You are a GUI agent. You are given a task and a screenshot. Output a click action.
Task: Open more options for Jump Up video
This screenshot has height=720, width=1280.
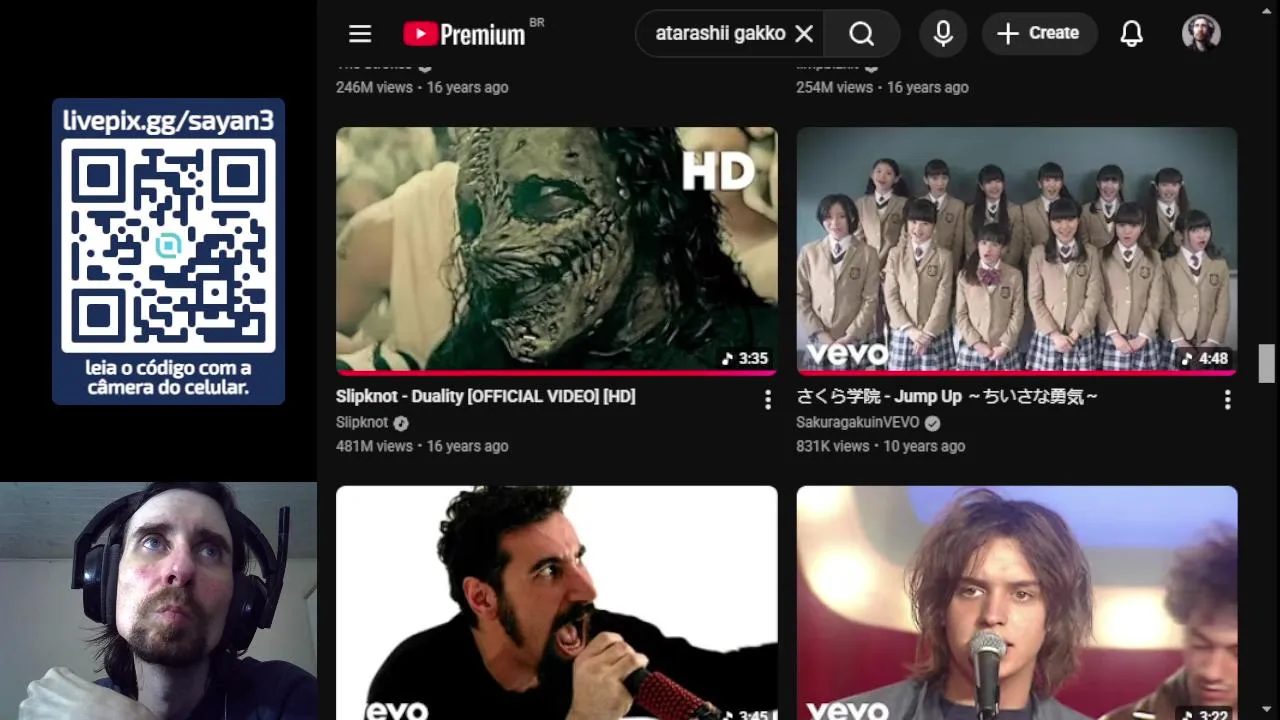point(1227,400)
